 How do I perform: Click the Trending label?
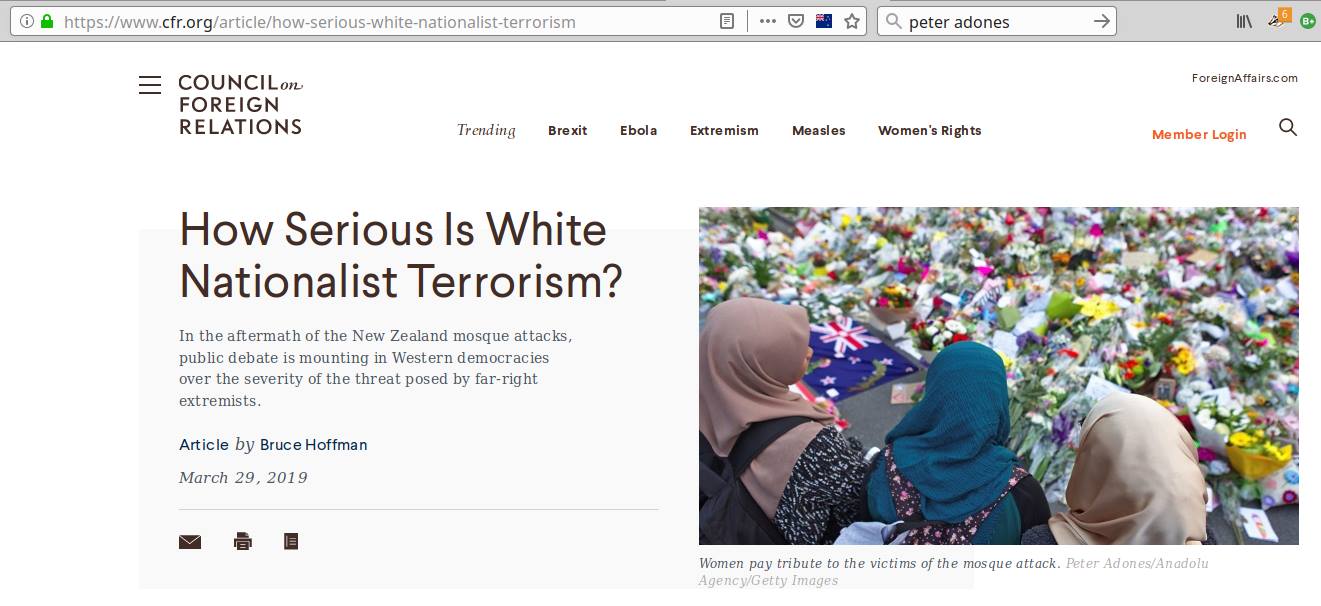(x=486, y=131)
